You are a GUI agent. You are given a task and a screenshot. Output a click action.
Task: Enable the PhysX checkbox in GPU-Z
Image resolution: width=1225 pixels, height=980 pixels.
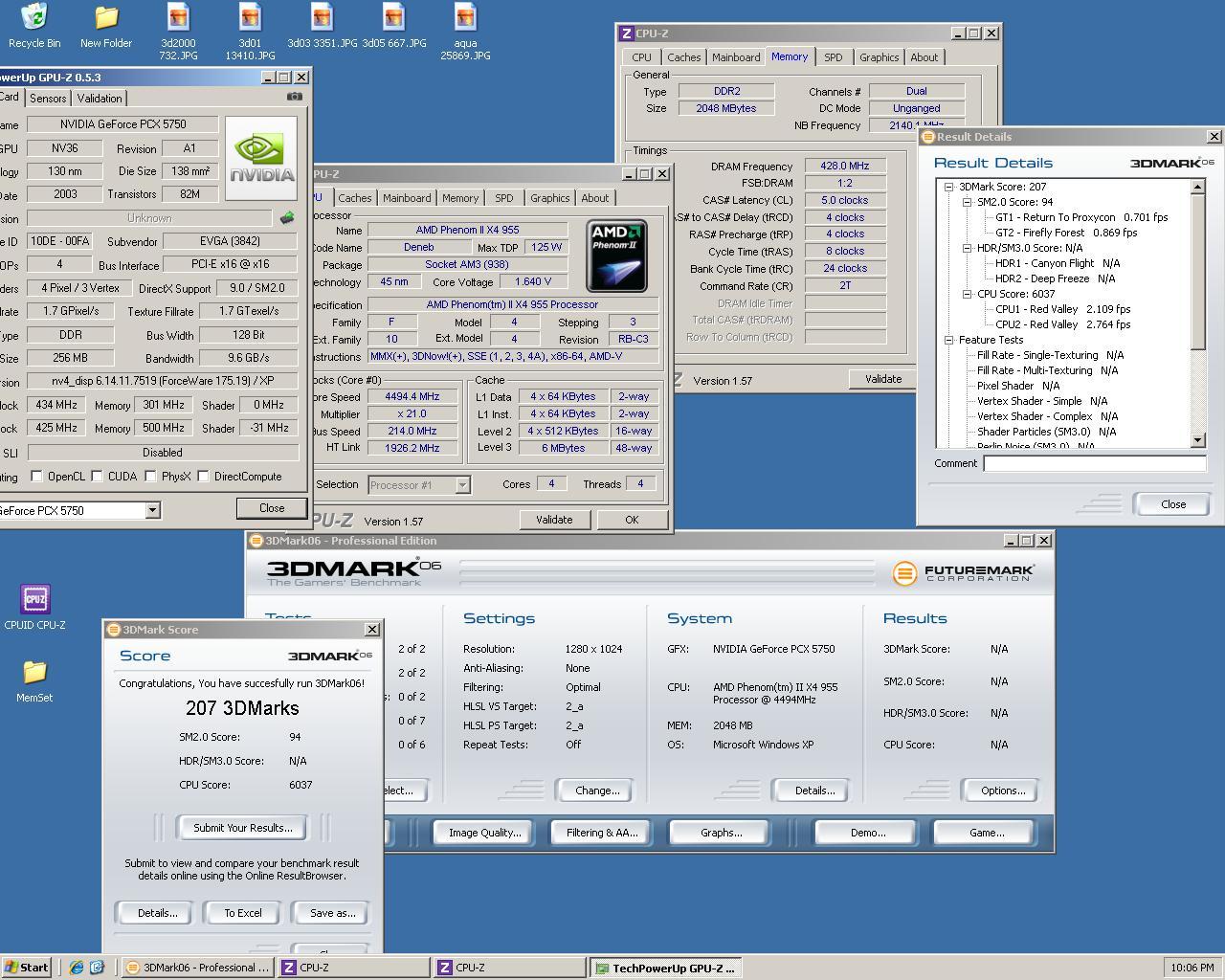(x=150, y=476)
